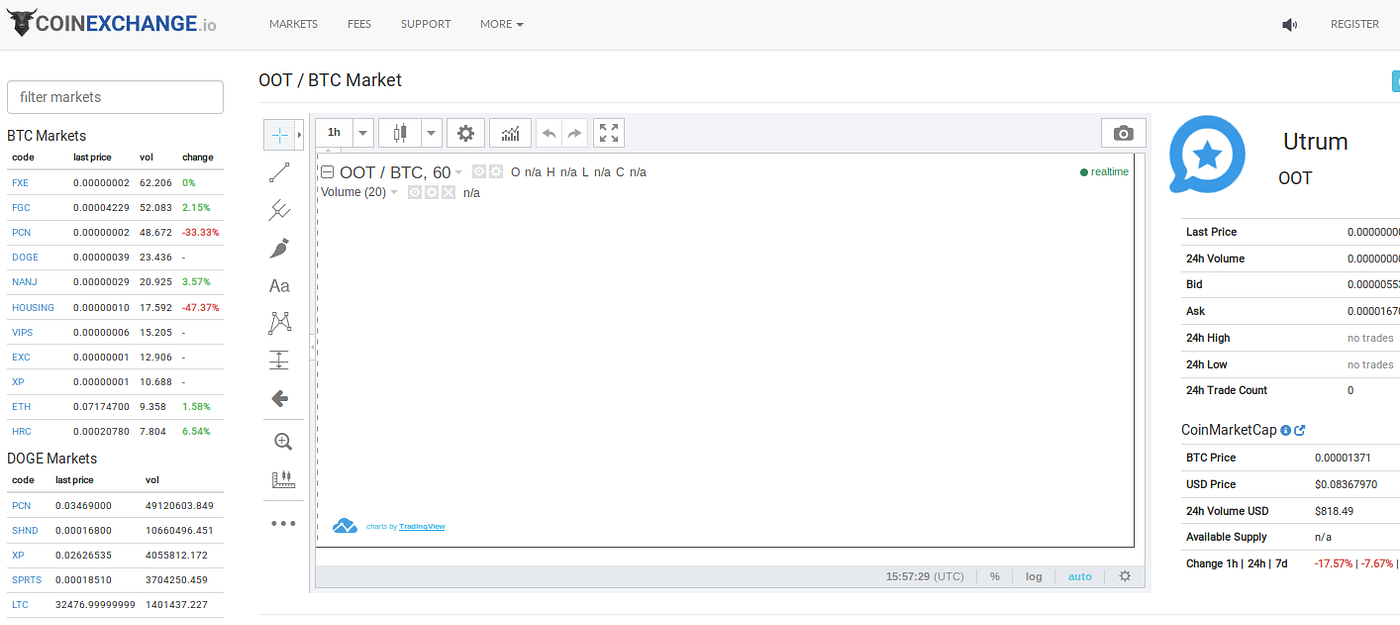Collapse the drawing toolbar side handle
Image resolution: width=1400 pixels, height=625 pixels.
coord(312,347)
